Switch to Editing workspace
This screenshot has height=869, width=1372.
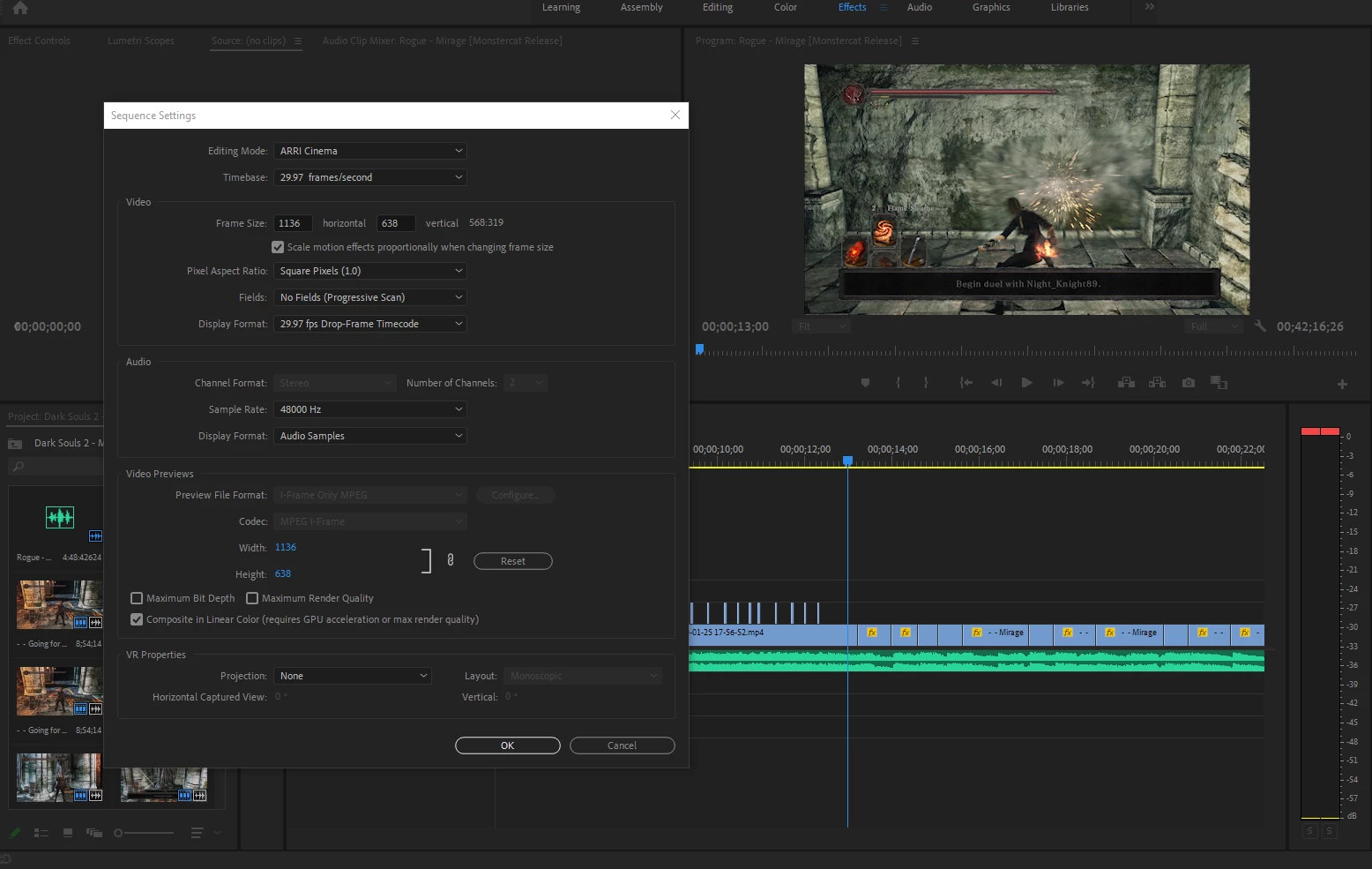pyautogui.click(x=718, y=7)
